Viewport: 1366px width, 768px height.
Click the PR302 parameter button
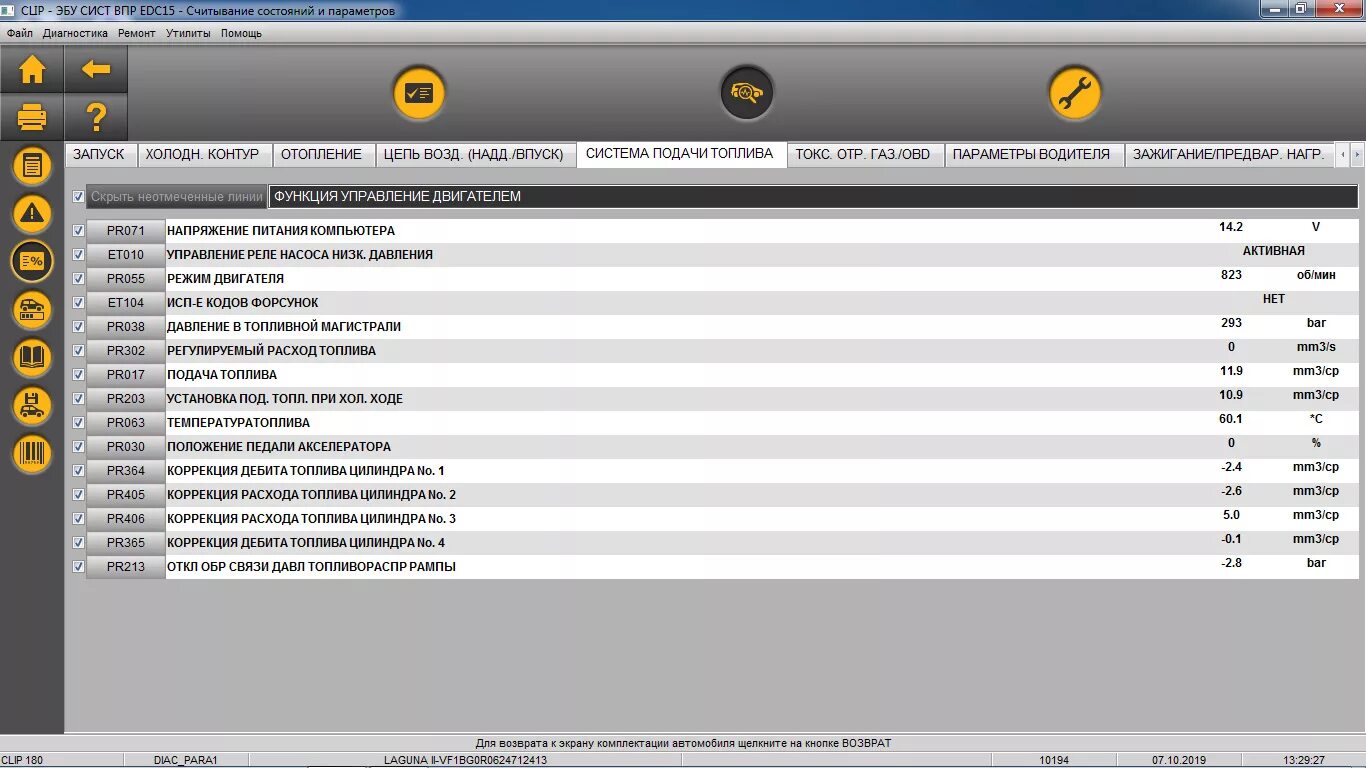[126, 351]
